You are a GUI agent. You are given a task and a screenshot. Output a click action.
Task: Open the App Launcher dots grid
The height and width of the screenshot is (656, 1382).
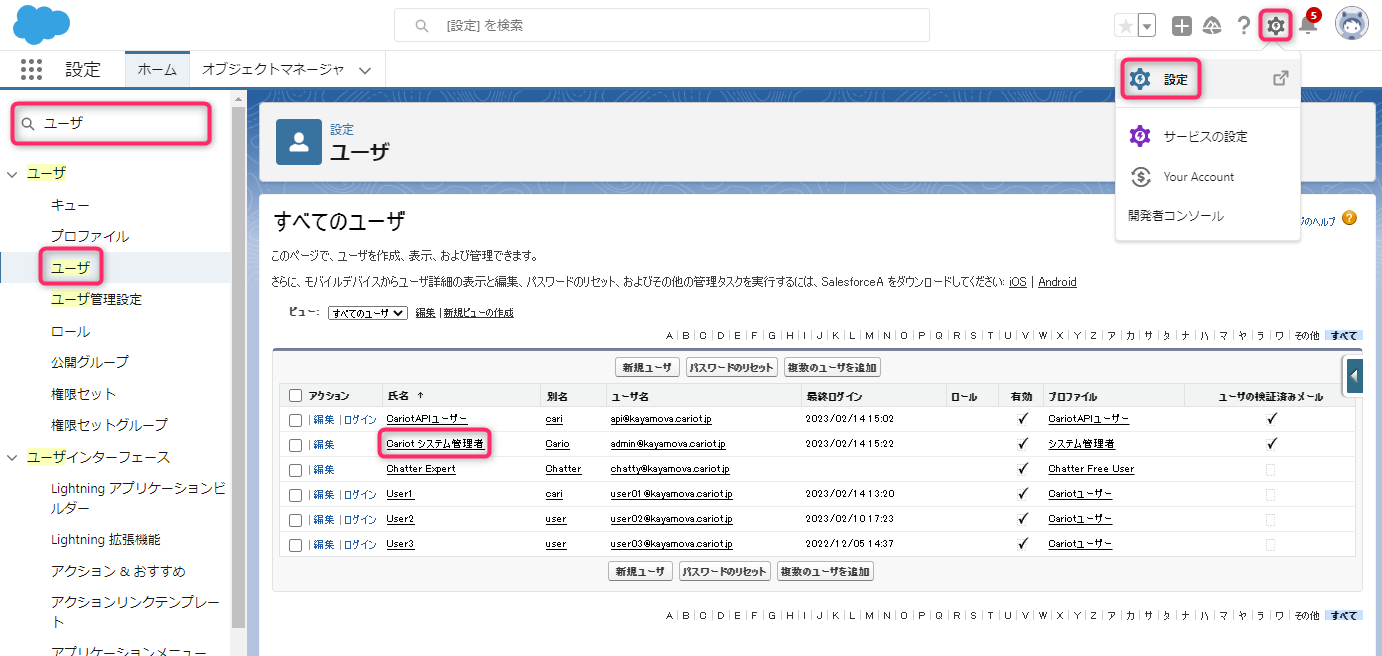[x=31, y=69]
